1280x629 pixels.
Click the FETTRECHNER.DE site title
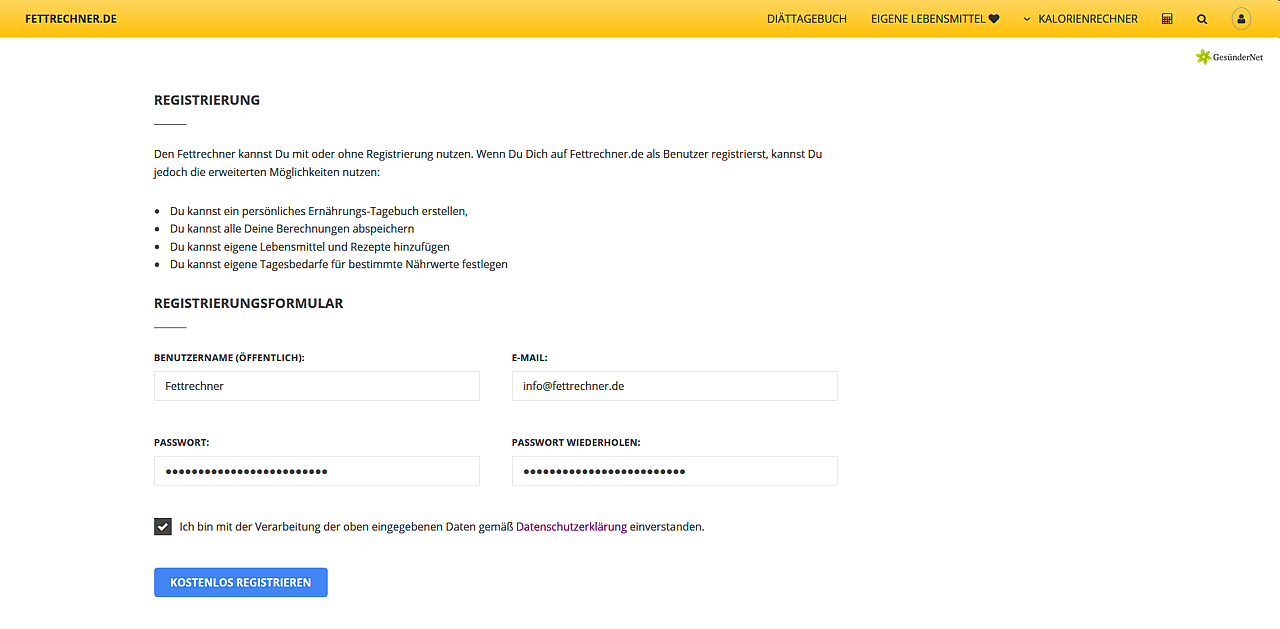[70, 18]
